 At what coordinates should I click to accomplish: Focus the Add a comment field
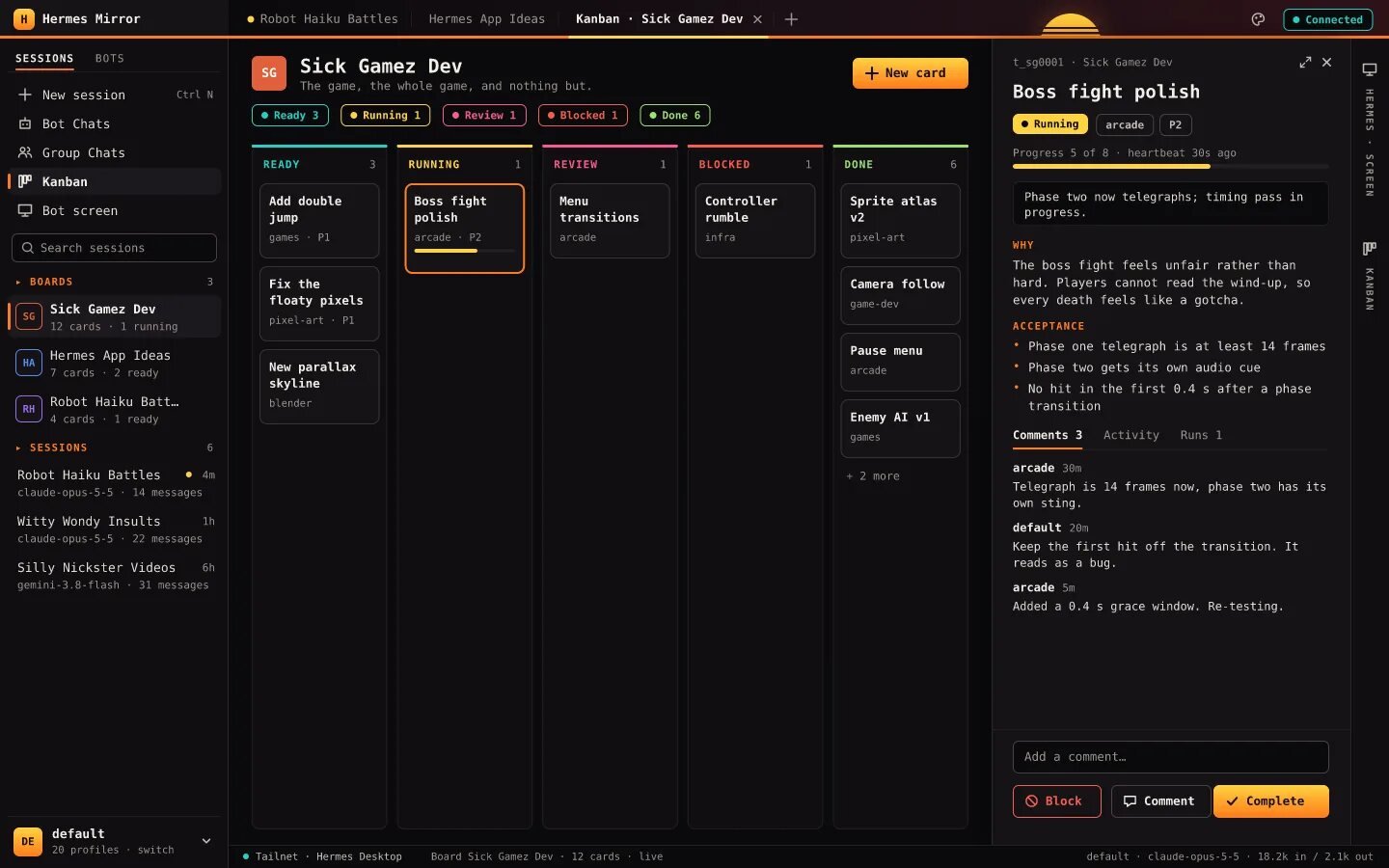[x=1170, y=757]
